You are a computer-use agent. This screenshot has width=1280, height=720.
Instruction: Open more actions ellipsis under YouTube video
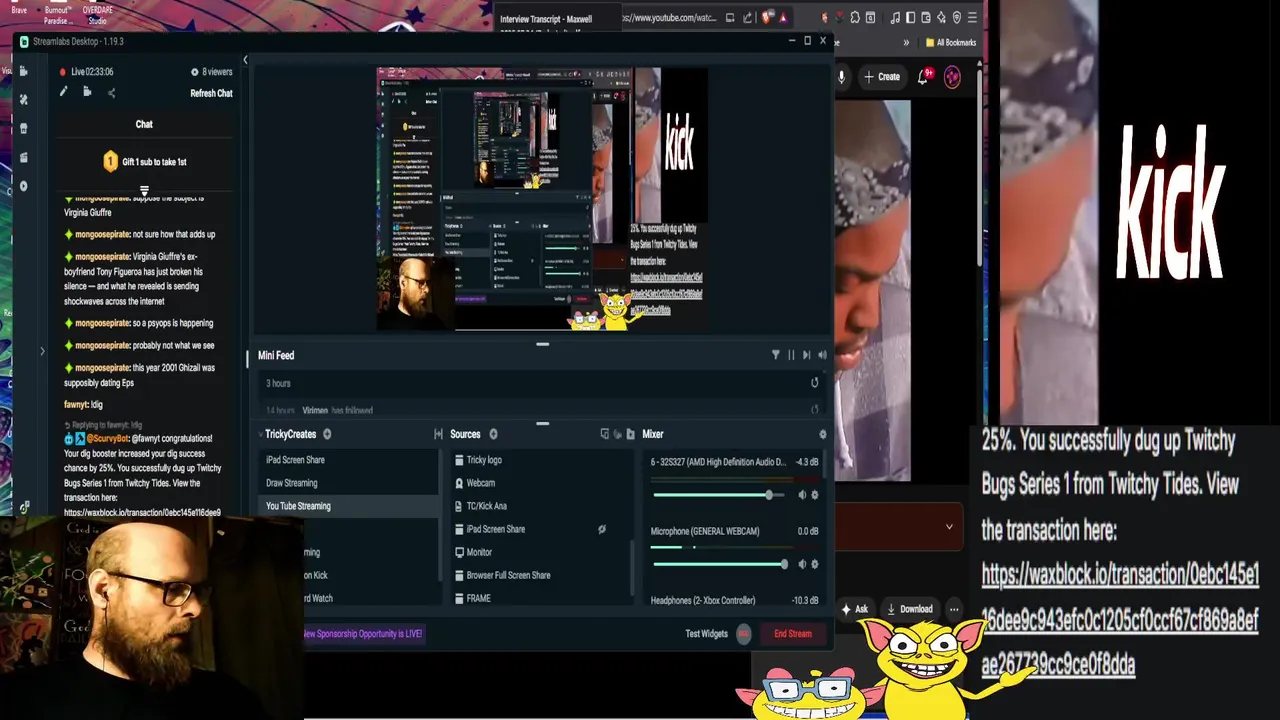point(954,609)
